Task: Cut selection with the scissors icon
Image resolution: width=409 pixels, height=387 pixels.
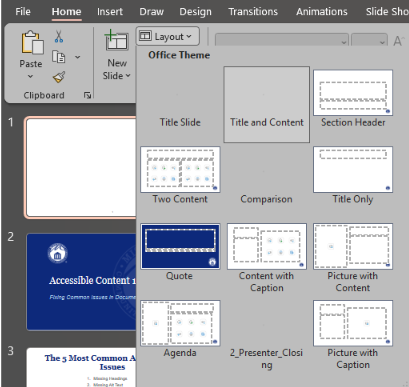Action: point(59,37)
